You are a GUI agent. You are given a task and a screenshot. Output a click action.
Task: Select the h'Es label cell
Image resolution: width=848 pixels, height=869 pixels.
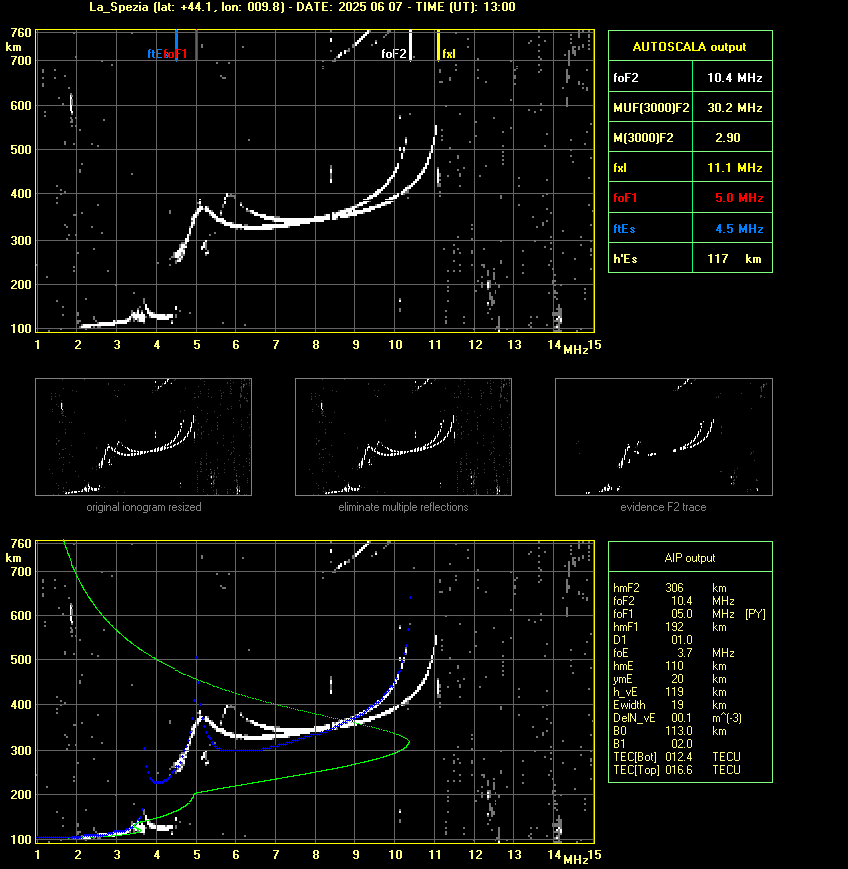[651, 259]
